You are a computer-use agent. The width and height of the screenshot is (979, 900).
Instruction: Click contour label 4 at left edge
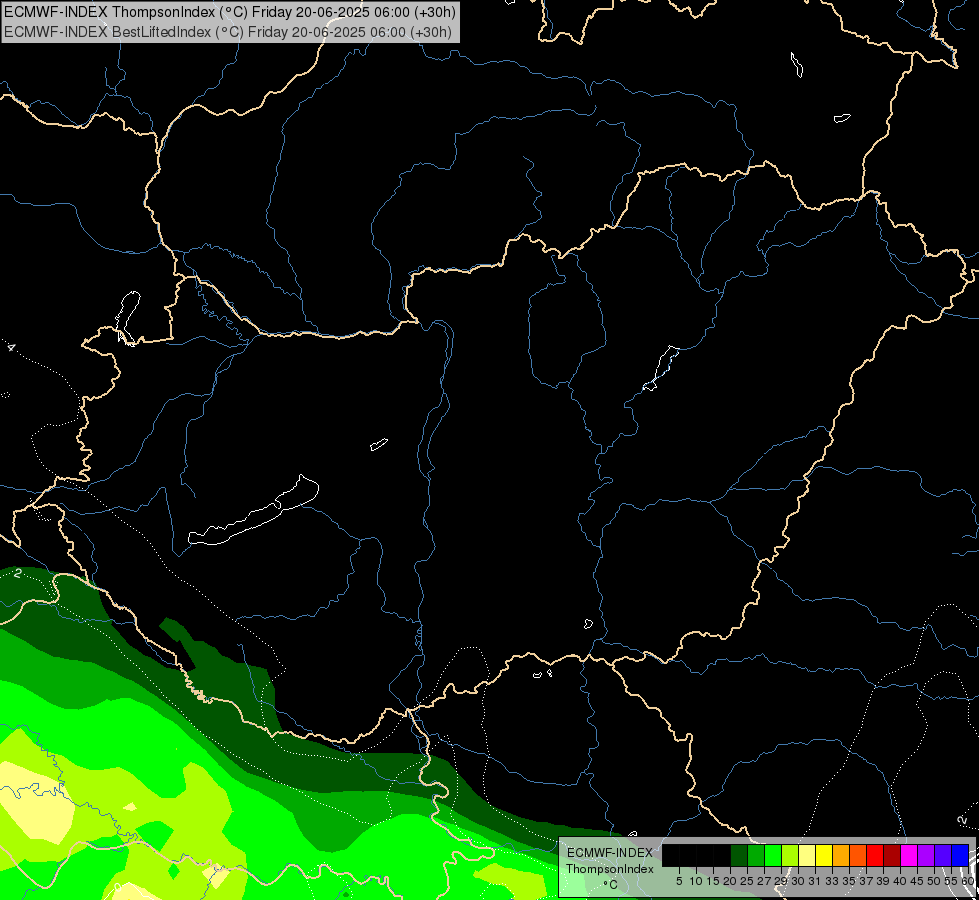click(11, 347)
